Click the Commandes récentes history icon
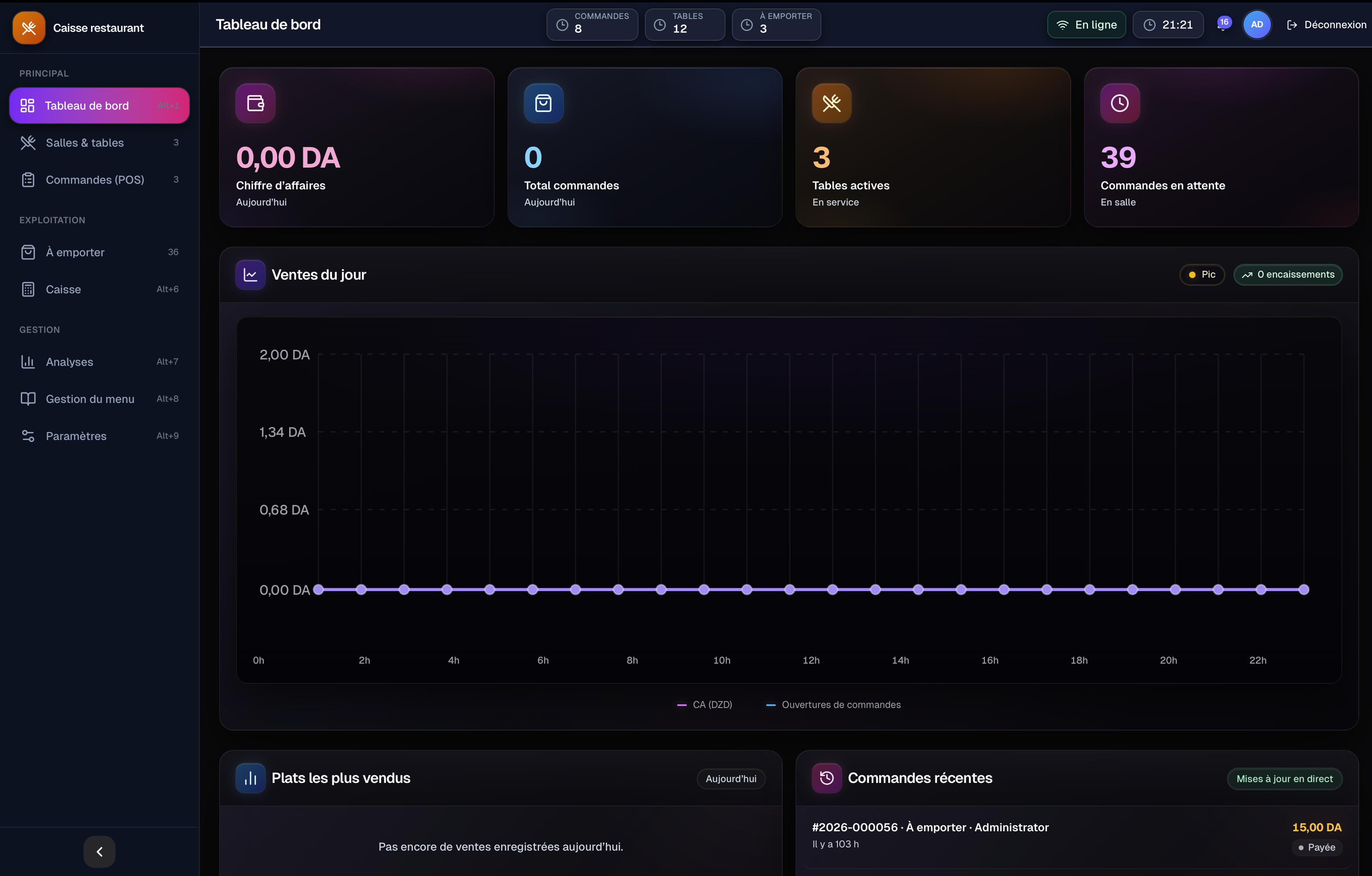Image resolution: width=1372 pixels, height=876 pixels. 826,778
